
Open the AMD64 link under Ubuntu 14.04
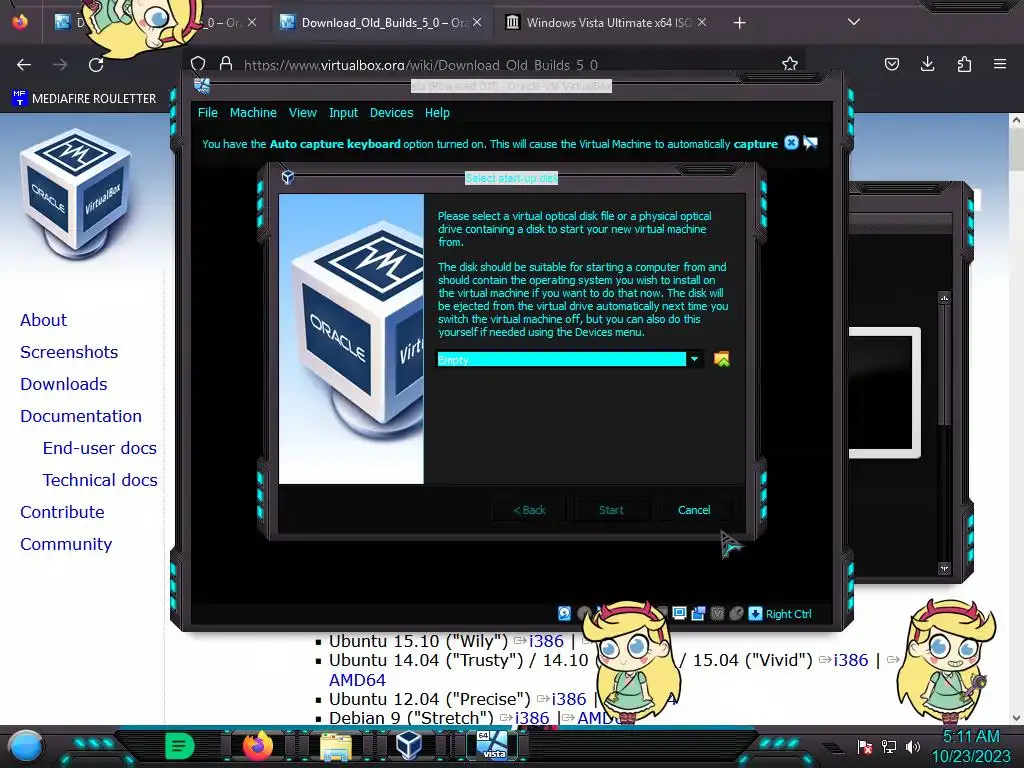(x=357, y=680)
